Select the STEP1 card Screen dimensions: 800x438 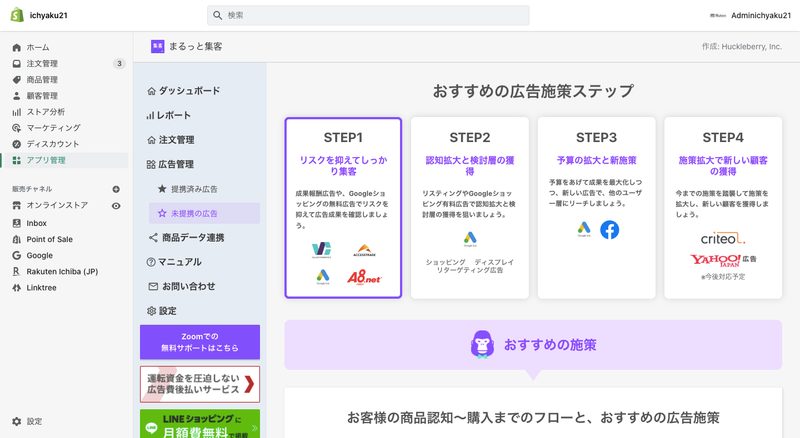[343, 208]
